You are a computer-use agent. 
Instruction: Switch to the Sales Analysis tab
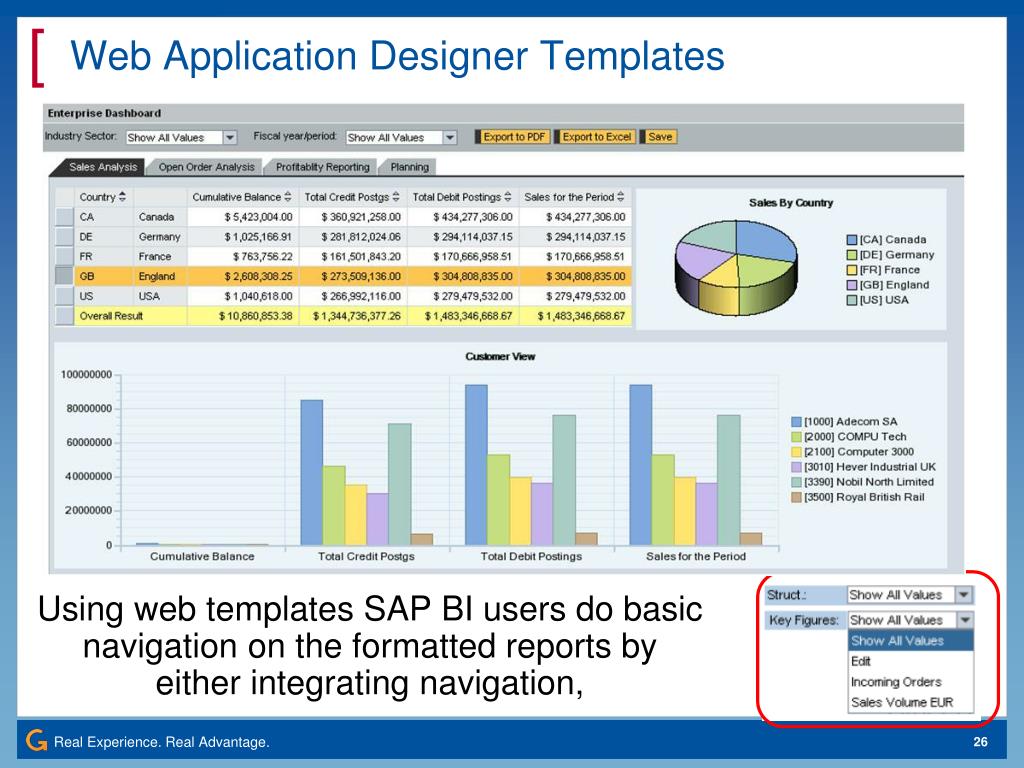tap(103, 167)
